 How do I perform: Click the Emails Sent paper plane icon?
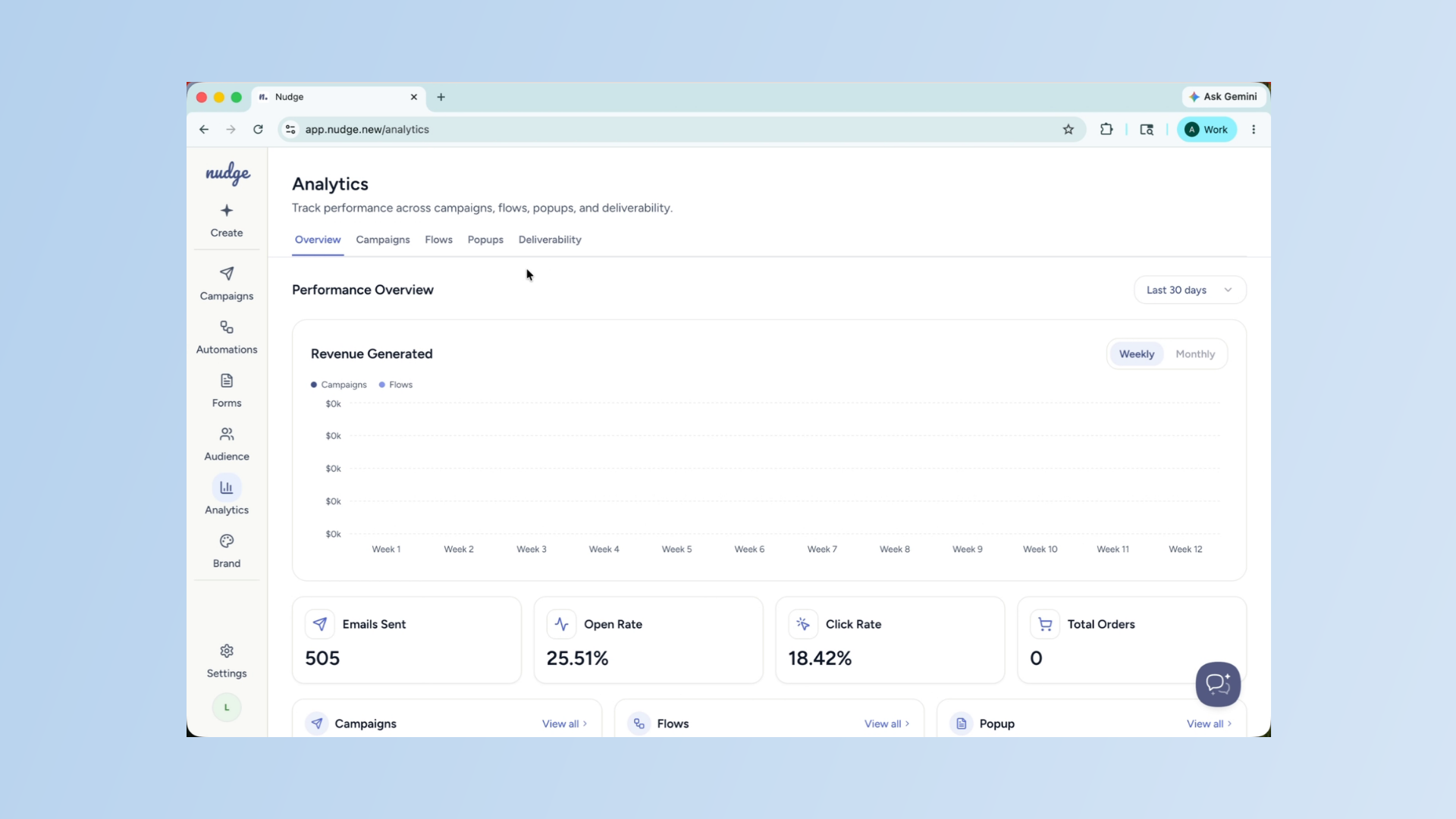coord(320,624)
